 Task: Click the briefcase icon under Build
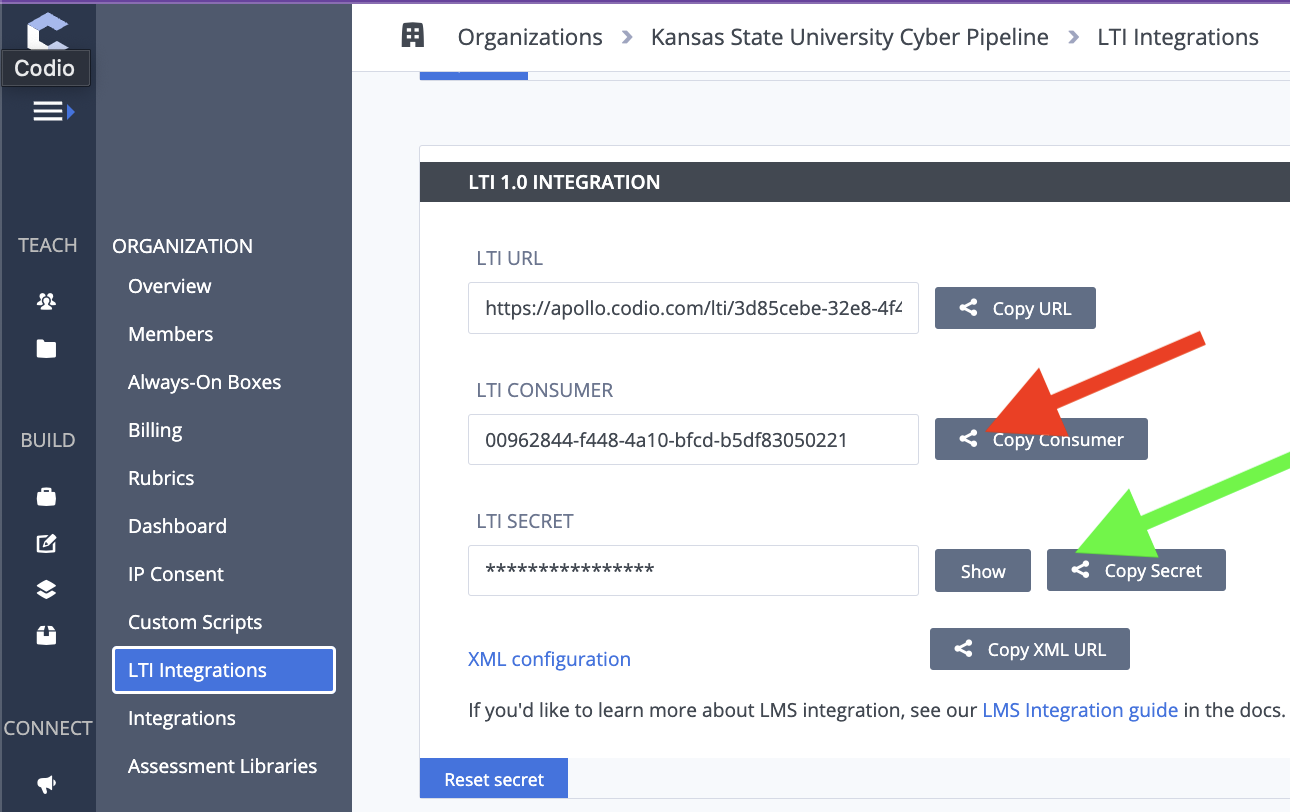coord(46,496)
